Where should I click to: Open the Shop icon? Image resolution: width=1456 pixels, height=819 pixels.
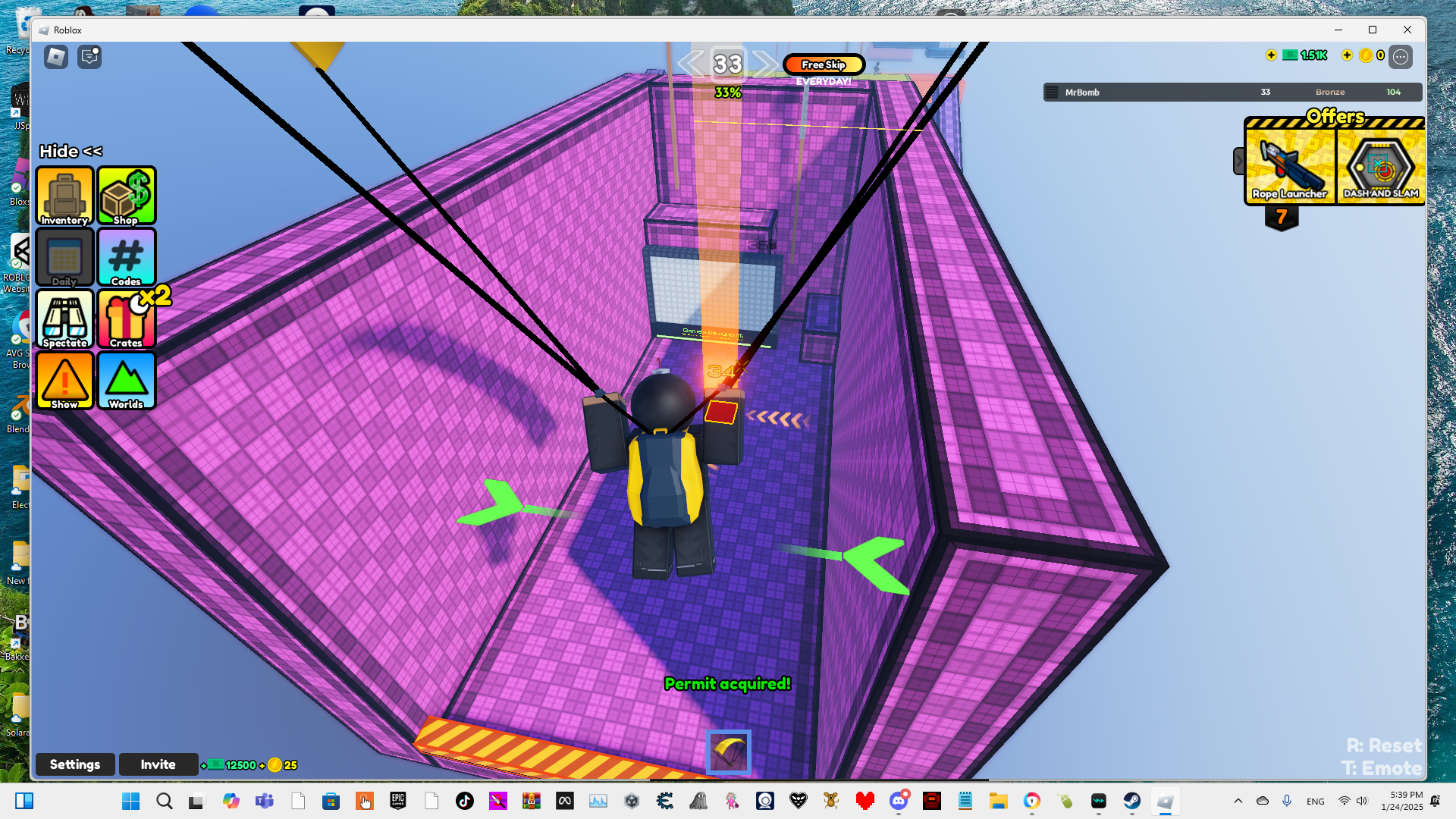tap(127, 196)
